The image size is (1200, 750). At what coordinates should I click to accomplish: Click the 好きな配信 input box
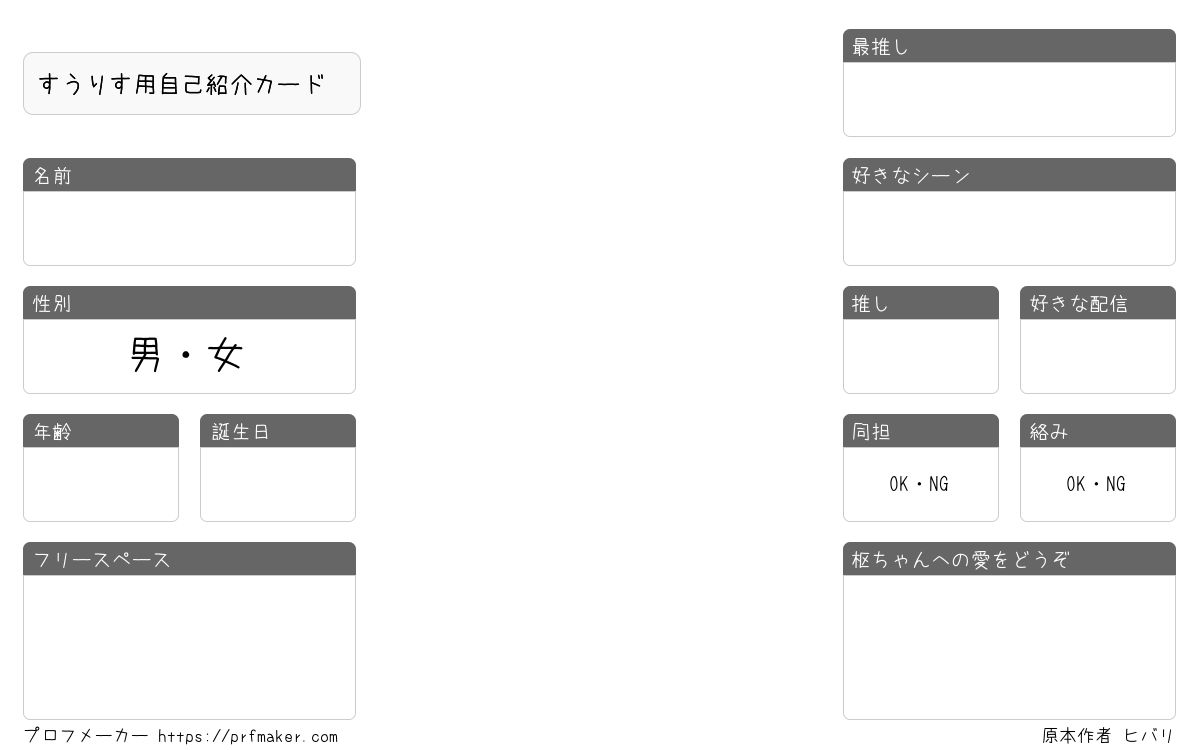coord(1098,356)
